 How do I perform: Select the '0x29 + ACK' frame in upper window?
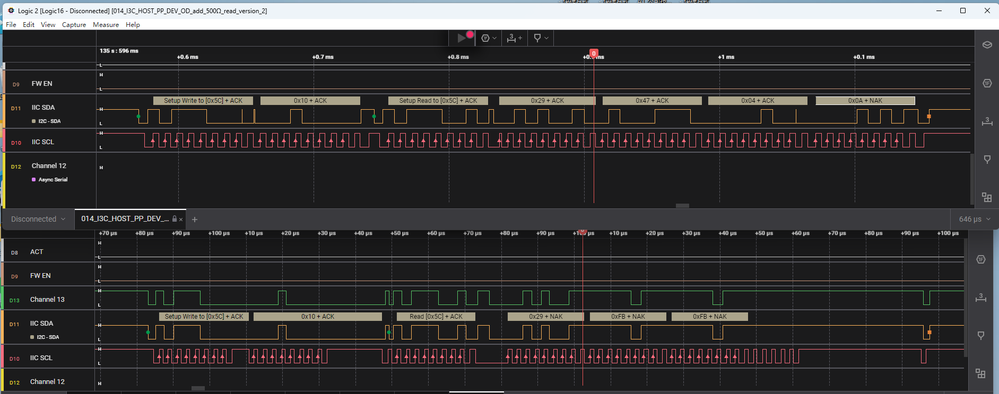(547, 101)
